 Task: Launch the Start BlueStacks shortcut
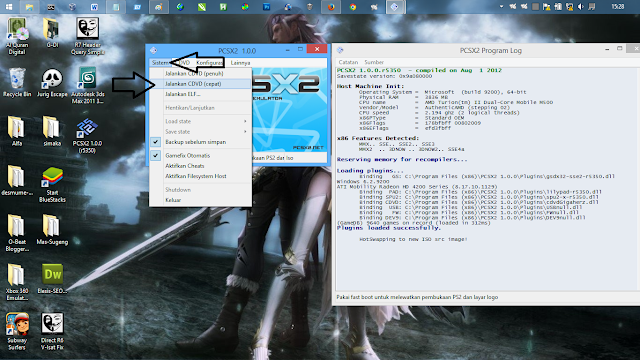(x=52, y=184)
